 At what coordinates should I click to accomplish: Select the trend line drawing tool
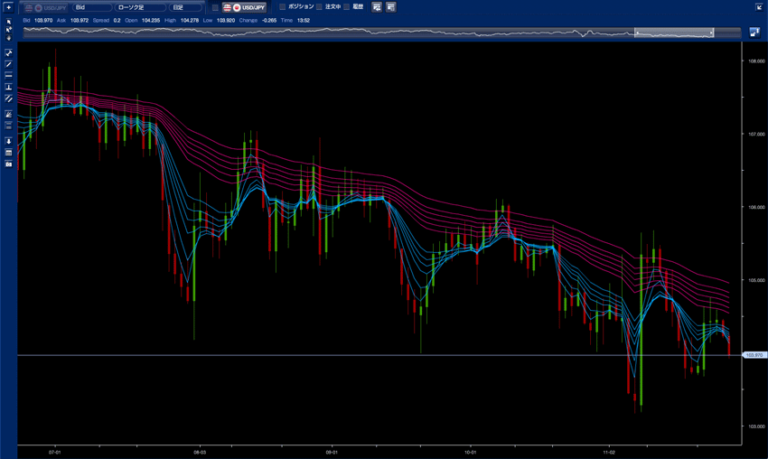coord(8,63)
